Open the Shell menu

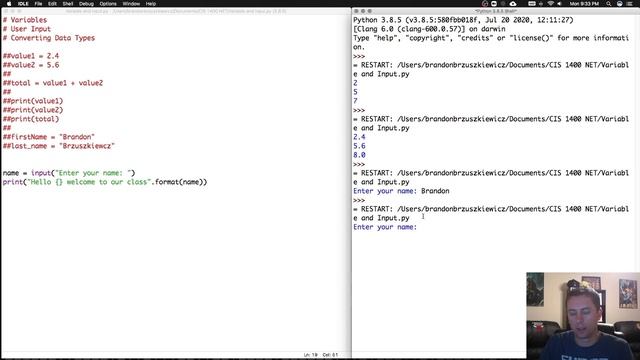pyautogui.click(x=68, y=4)
